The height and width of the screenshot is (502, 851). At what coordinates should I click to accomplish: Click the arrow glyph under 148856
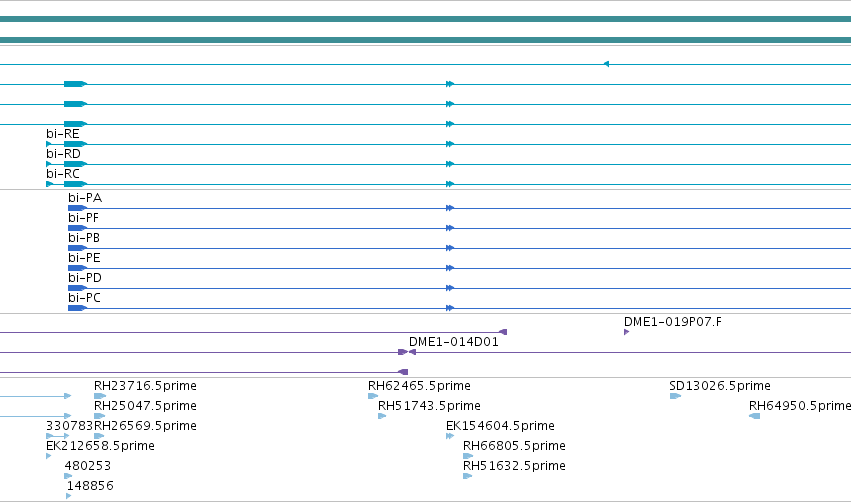coord(68,496)
